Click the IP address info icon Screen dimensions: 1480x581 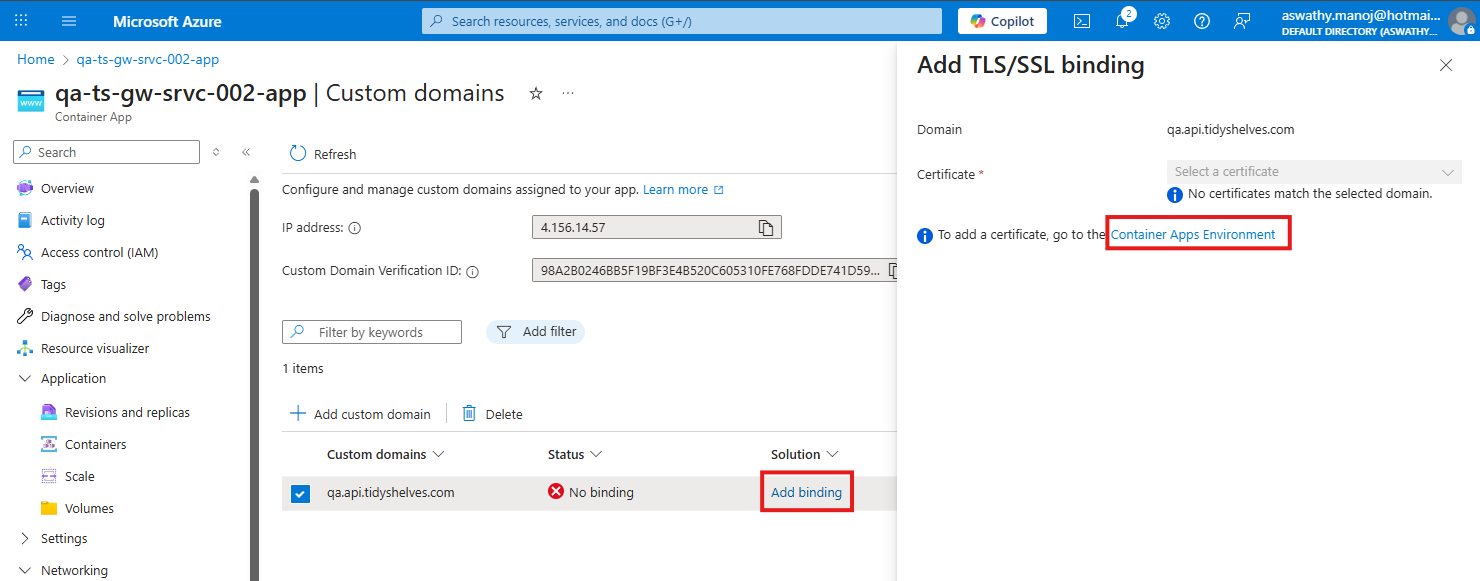(x=354, y=228)
